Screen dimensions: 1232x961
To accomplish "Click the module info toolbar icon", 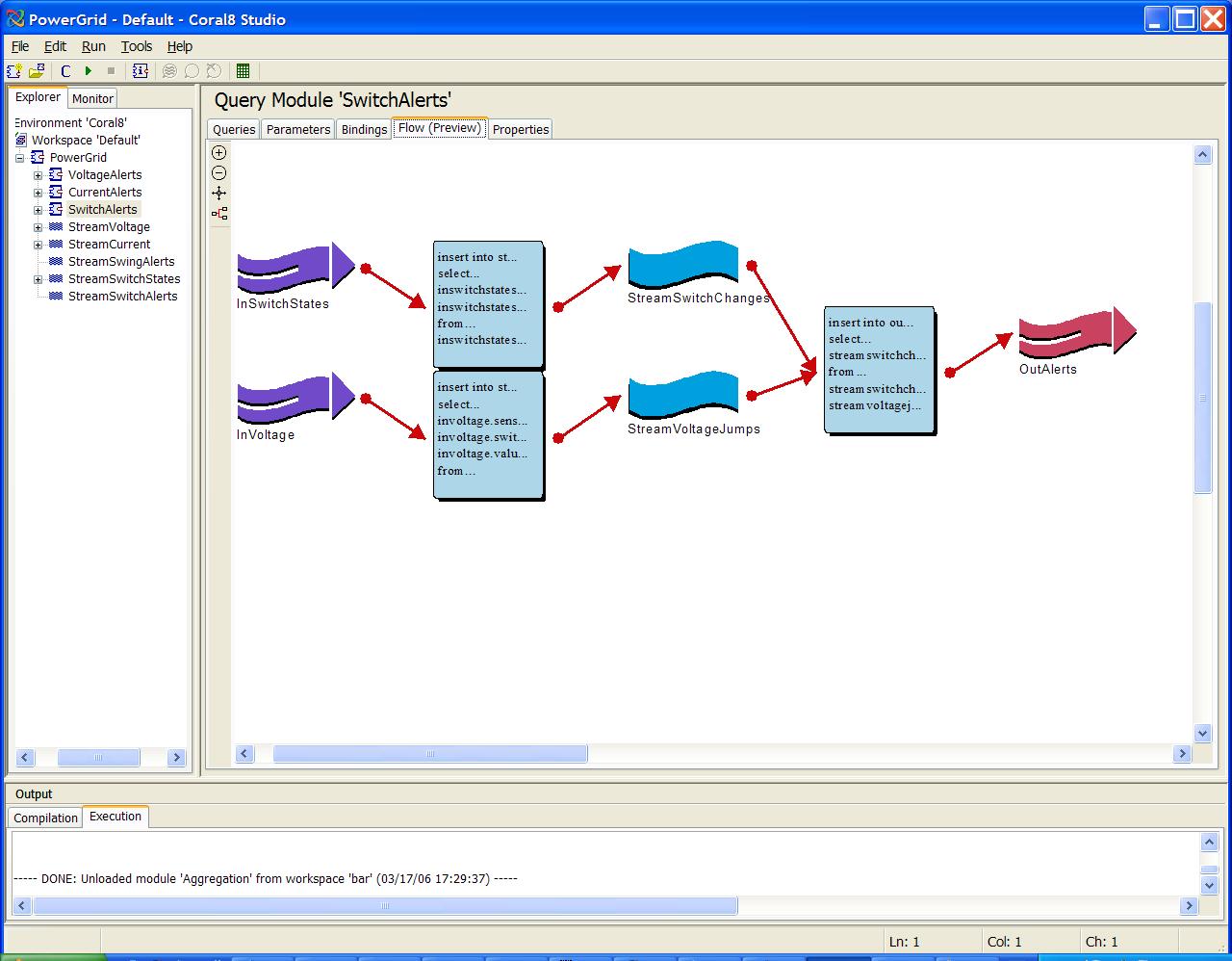I will tap(140, 71).
